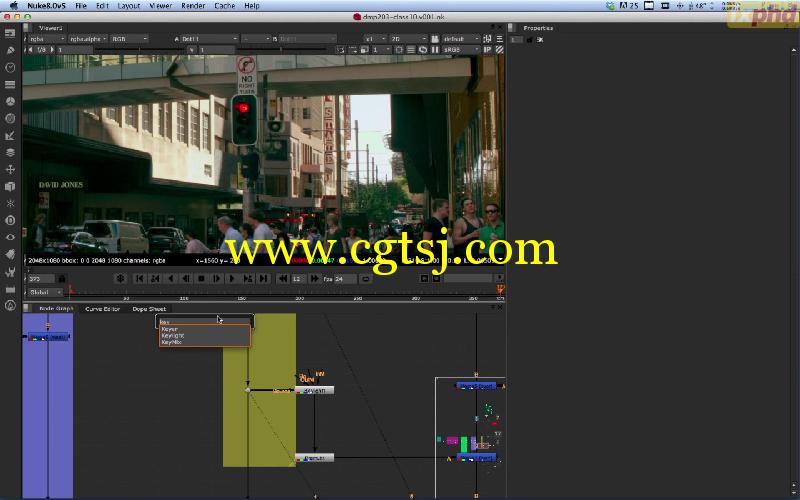The height and width of the screenshot is (500, 800).
Task: Open the Color nodes toolbar menu
Action: tap(10, 102)
